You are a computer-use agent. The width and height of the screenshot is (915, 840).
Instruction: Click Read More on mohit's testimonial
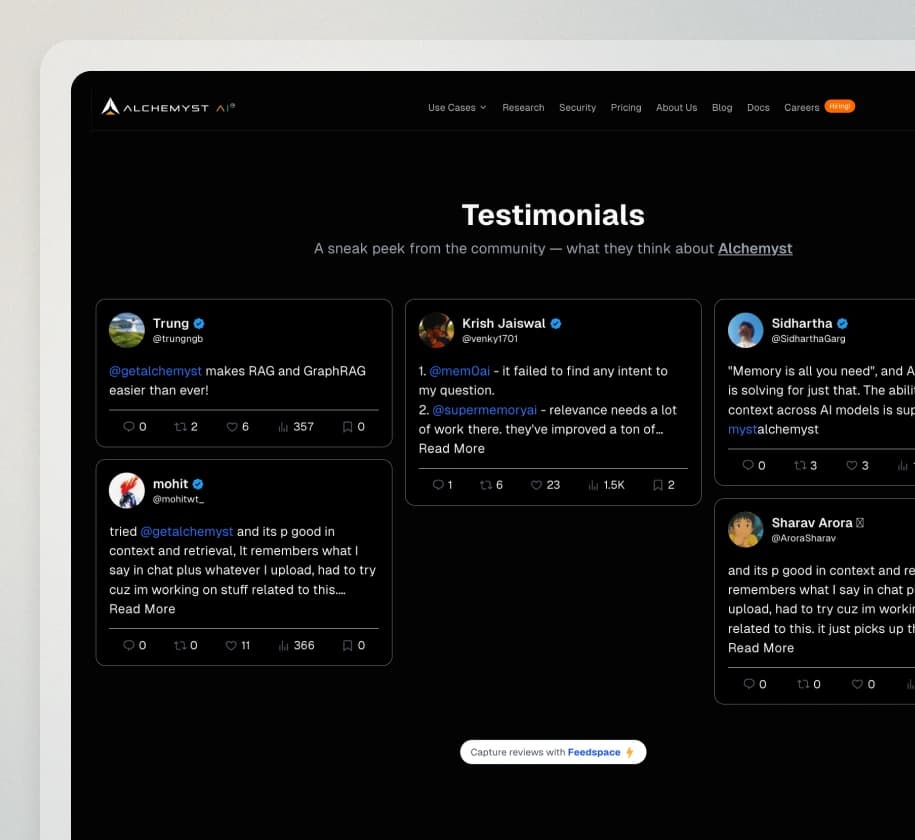tap(142, 608)
